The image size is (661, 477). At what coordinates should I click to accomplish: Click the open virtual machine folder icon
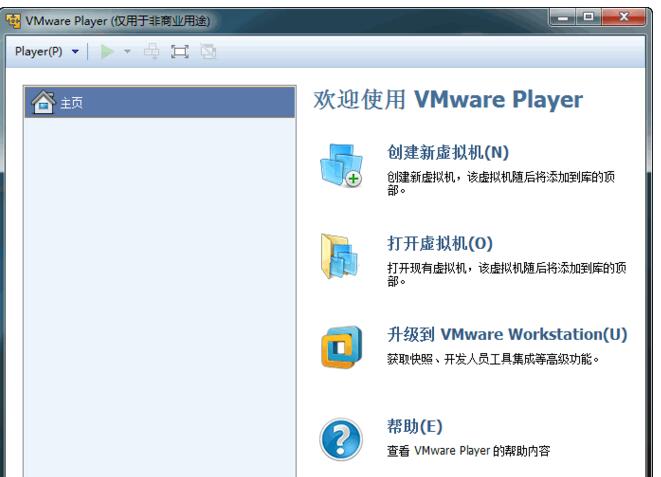(339, 256)
